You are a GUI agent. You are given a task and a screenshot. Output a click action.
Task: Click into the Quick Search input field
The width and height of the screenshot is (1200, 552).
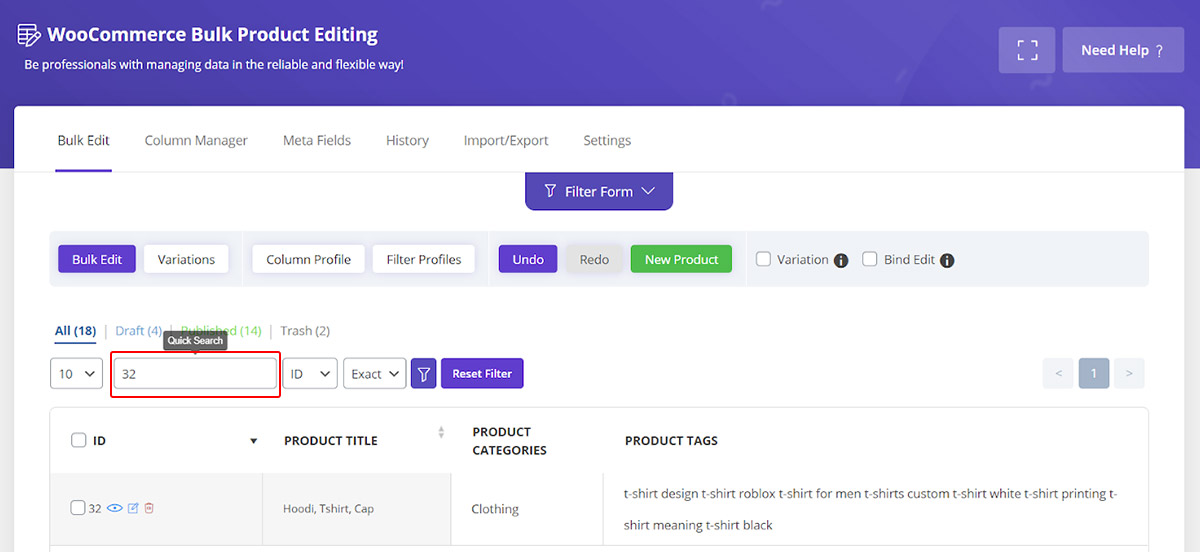(x=195, y=374)
